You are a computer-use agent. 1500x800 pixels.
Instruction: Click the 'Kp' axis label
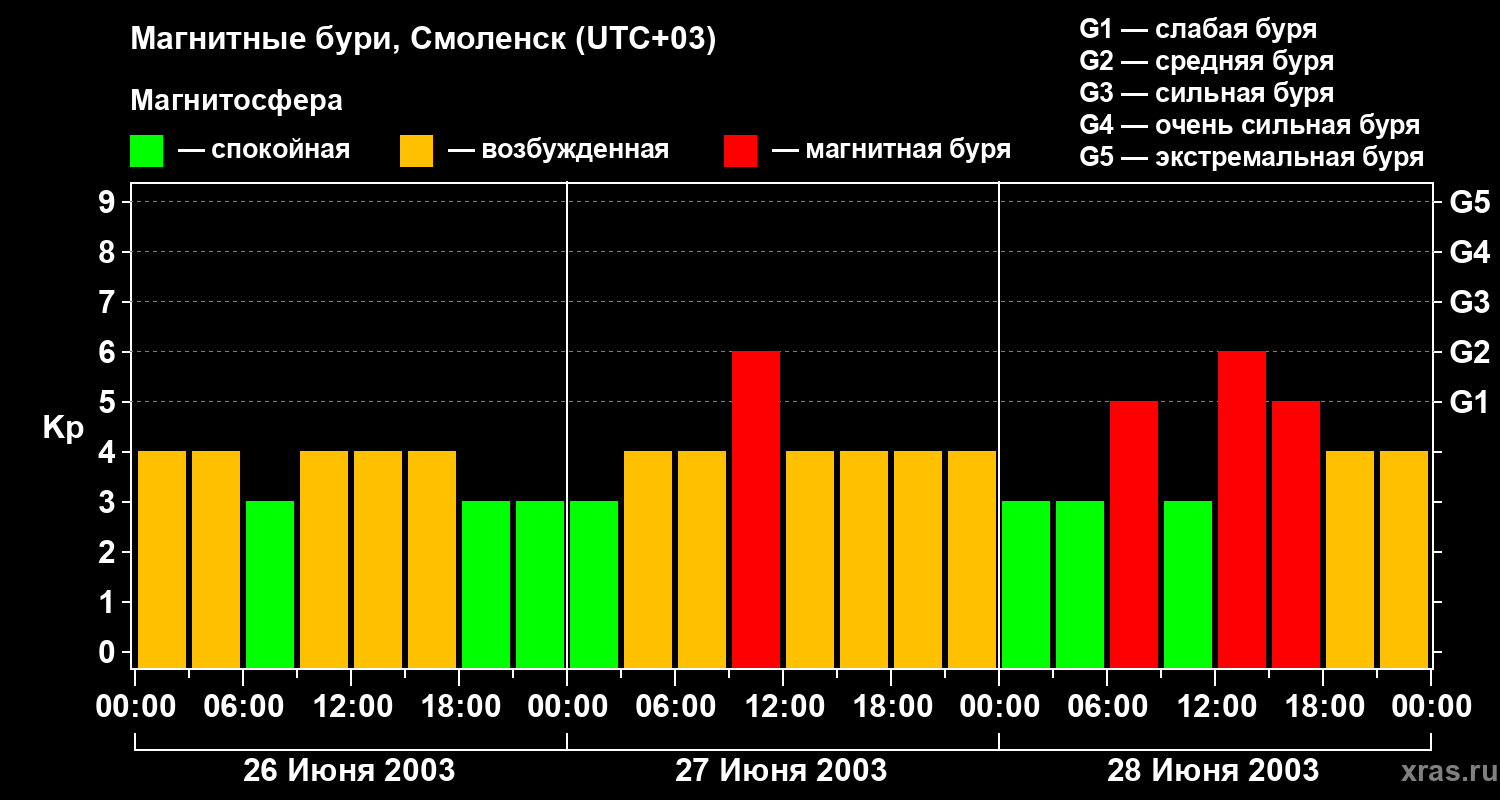[63, 429]
